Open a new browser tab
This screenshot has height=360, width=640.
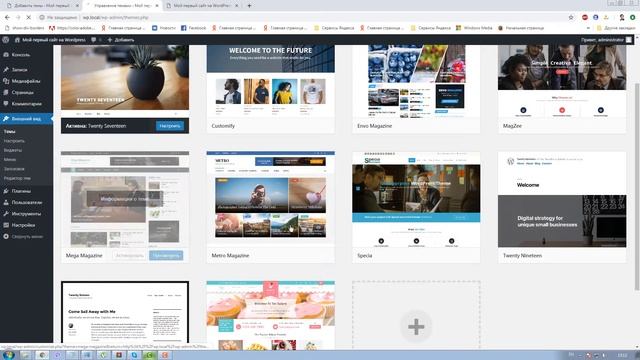(x=249, y=6)
